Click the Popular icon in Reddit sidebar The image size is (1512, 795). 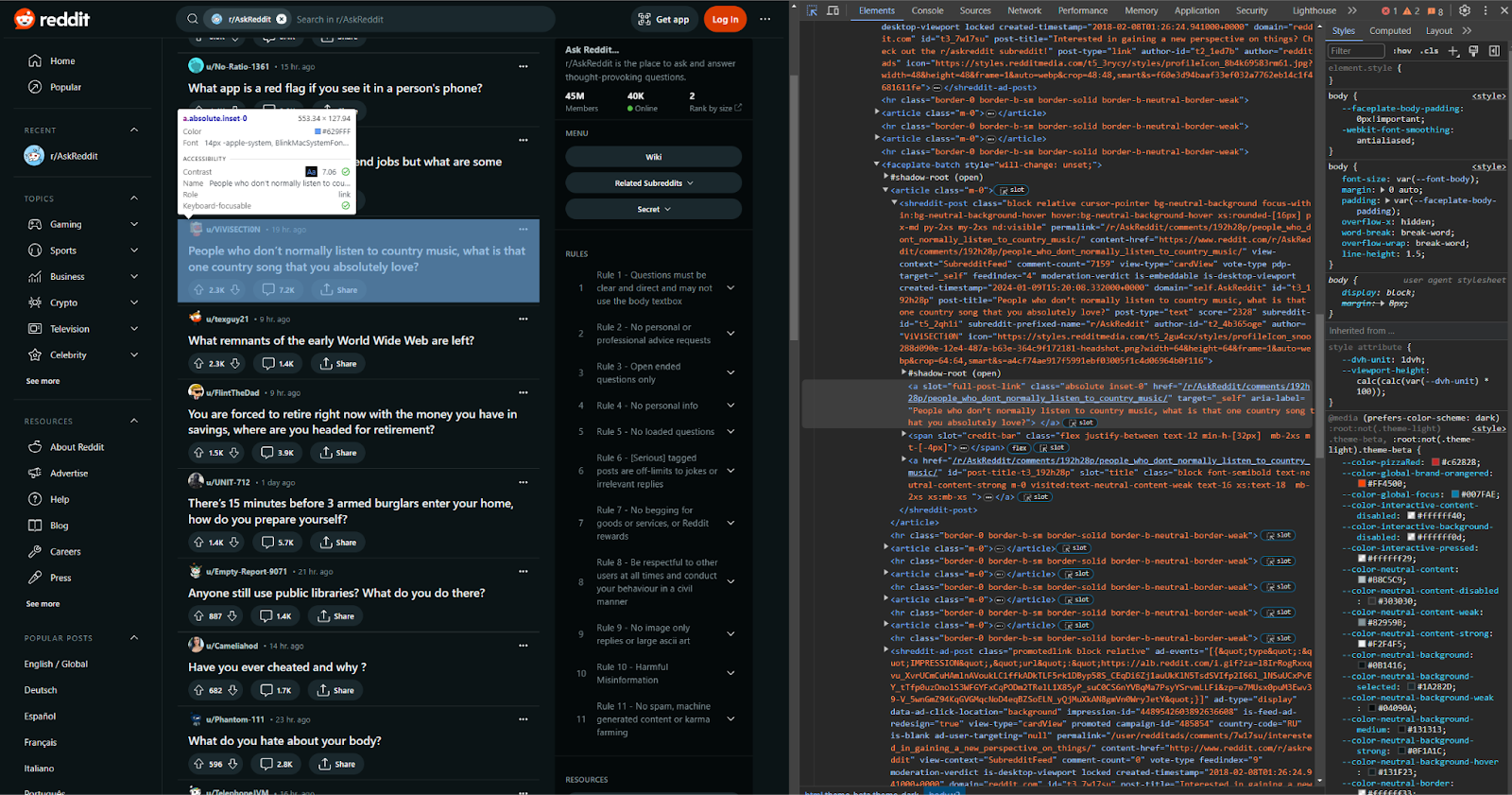click(x=35, y=87)
